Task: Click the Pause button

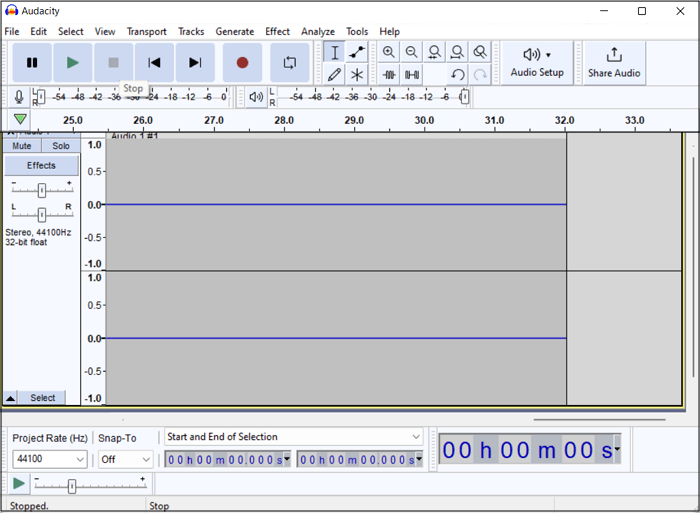Action: [32, 63]
